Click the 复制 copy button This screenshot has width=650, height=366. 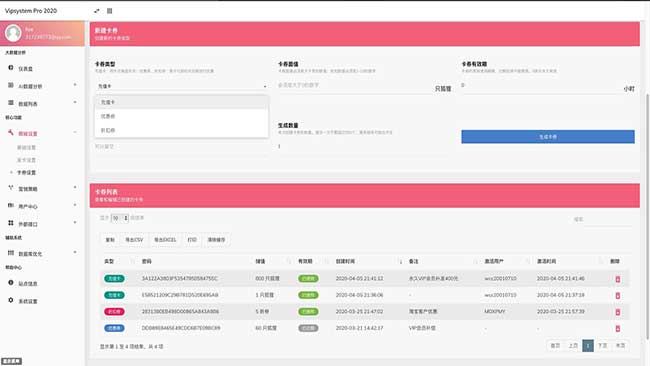click(x=110, y=240)
